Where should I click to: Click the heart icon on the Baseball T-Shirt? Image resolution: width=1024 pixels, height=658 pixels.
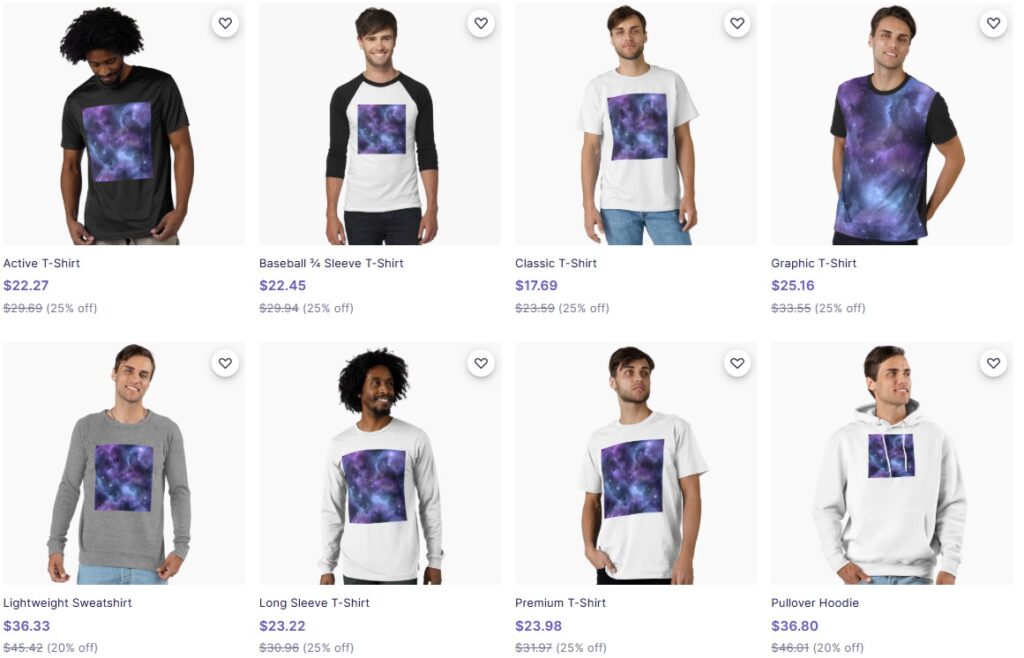coord(481,23)
